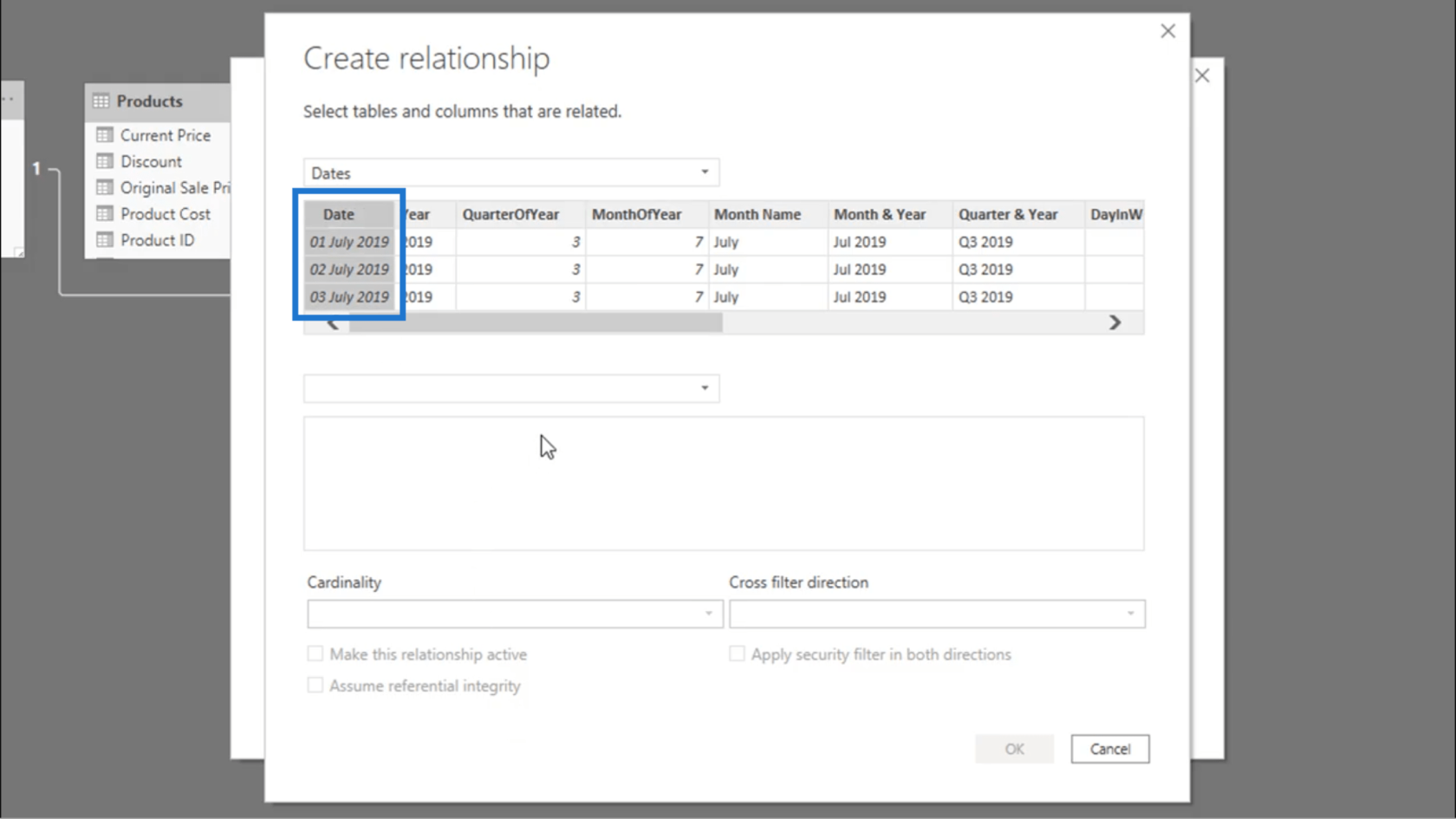Image resolution: width=1456 pixels, height=819 pixels.
Task: Click the 03 July 2019 cell
Action: (349, 296)
